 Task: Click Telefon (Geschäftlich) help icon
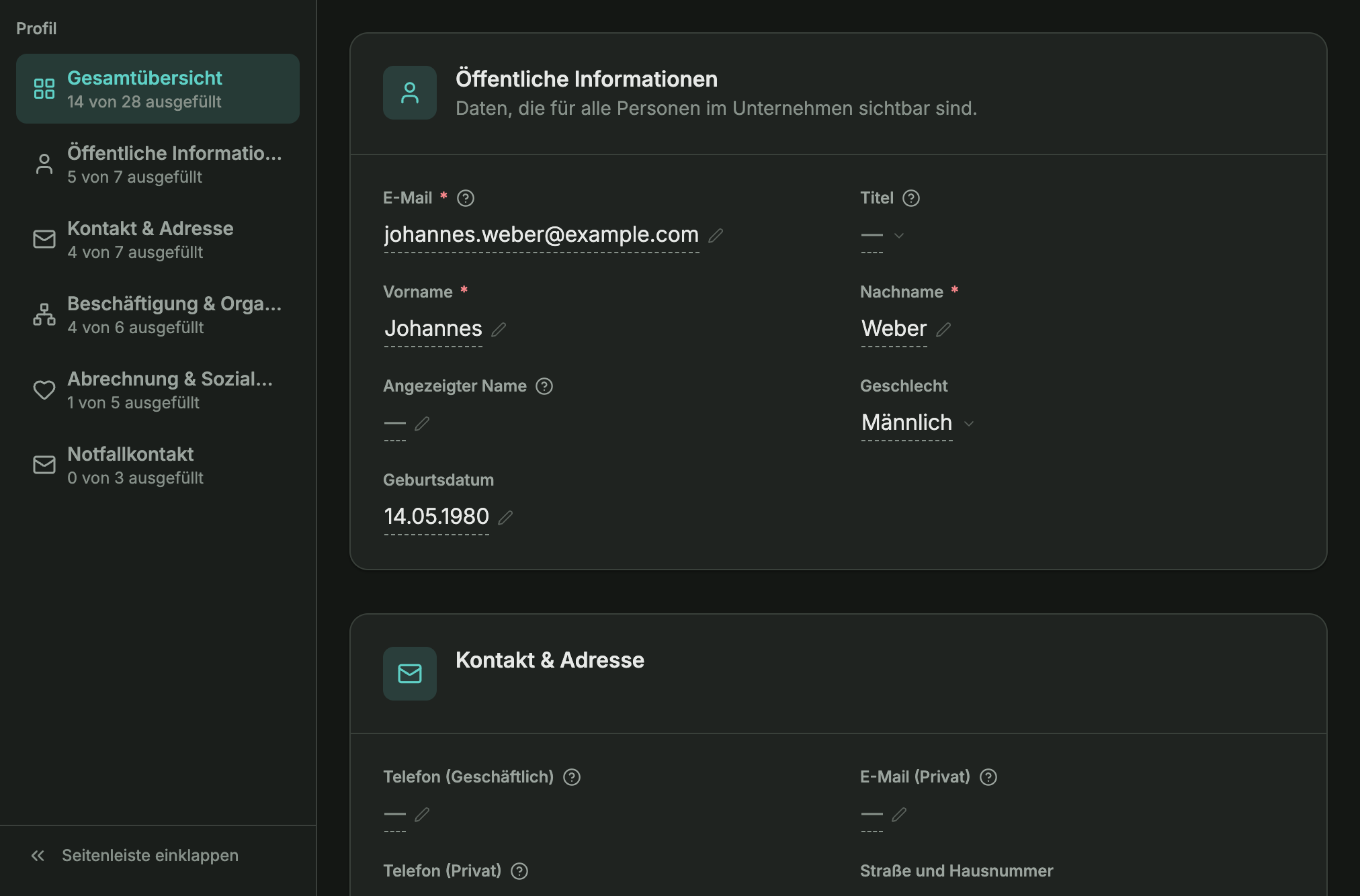(x=572, y=777)
